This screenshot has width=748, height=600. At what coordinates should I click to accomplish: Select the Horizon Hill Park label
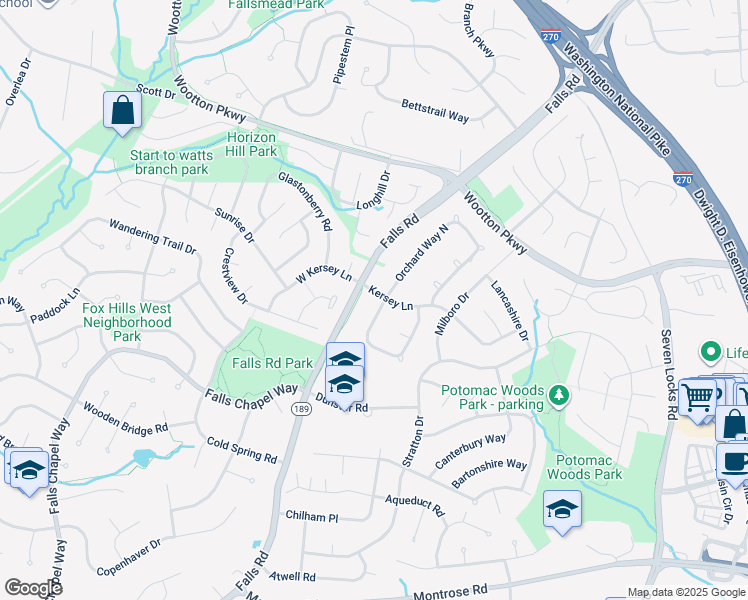[x=251, y=145]
